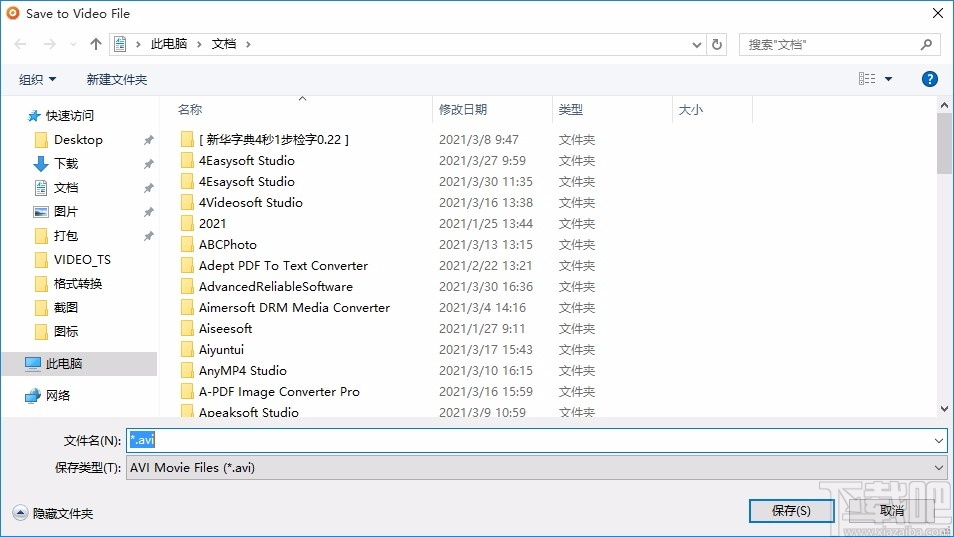Viewport: 954px width, 537px height.
Task: Click the search magnifier icon
Action: [x=926, y=44]
